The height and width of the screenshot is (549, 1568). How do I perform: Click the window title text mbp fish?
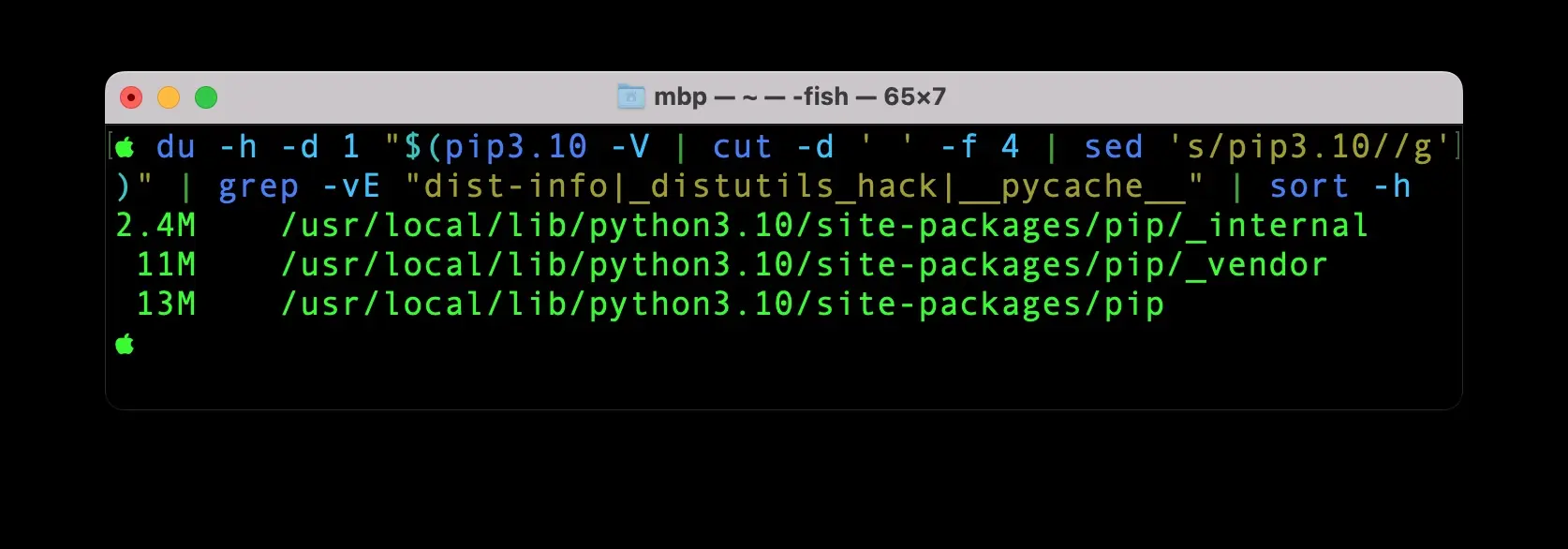pos(799,96)
